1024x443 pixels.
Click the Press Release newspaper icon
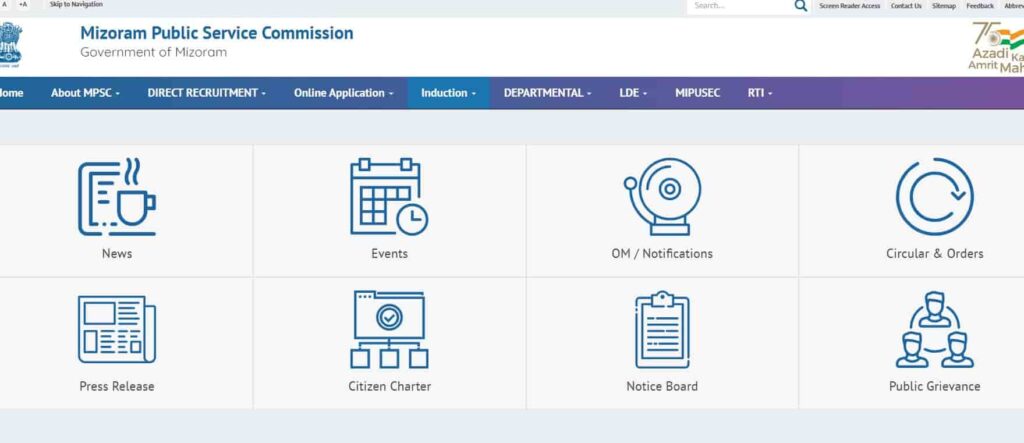pyautogui.click(x=117, y=330)
